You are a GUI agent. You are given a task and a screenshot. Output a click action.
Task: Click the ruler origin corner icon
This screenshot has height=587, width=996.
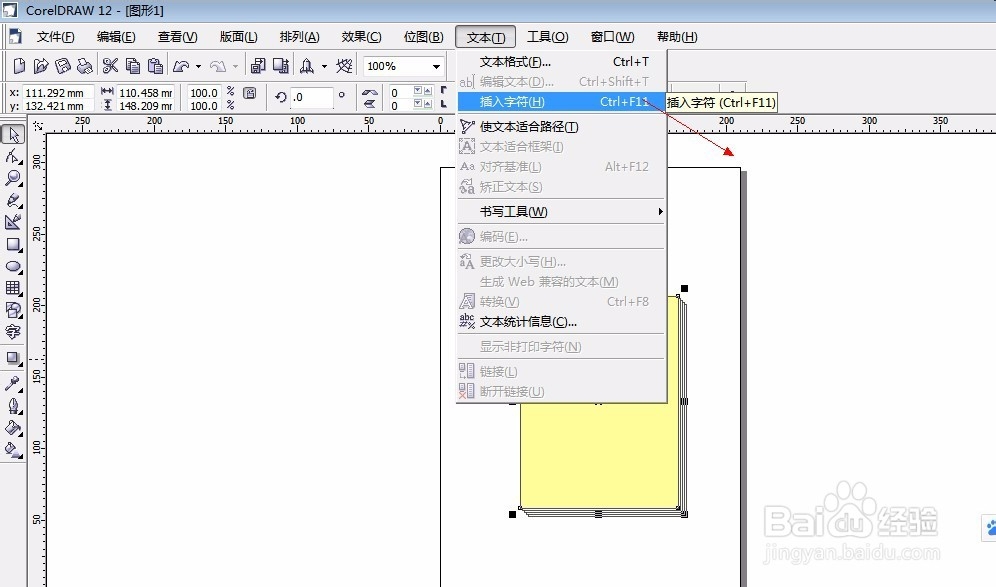(37, 125)
